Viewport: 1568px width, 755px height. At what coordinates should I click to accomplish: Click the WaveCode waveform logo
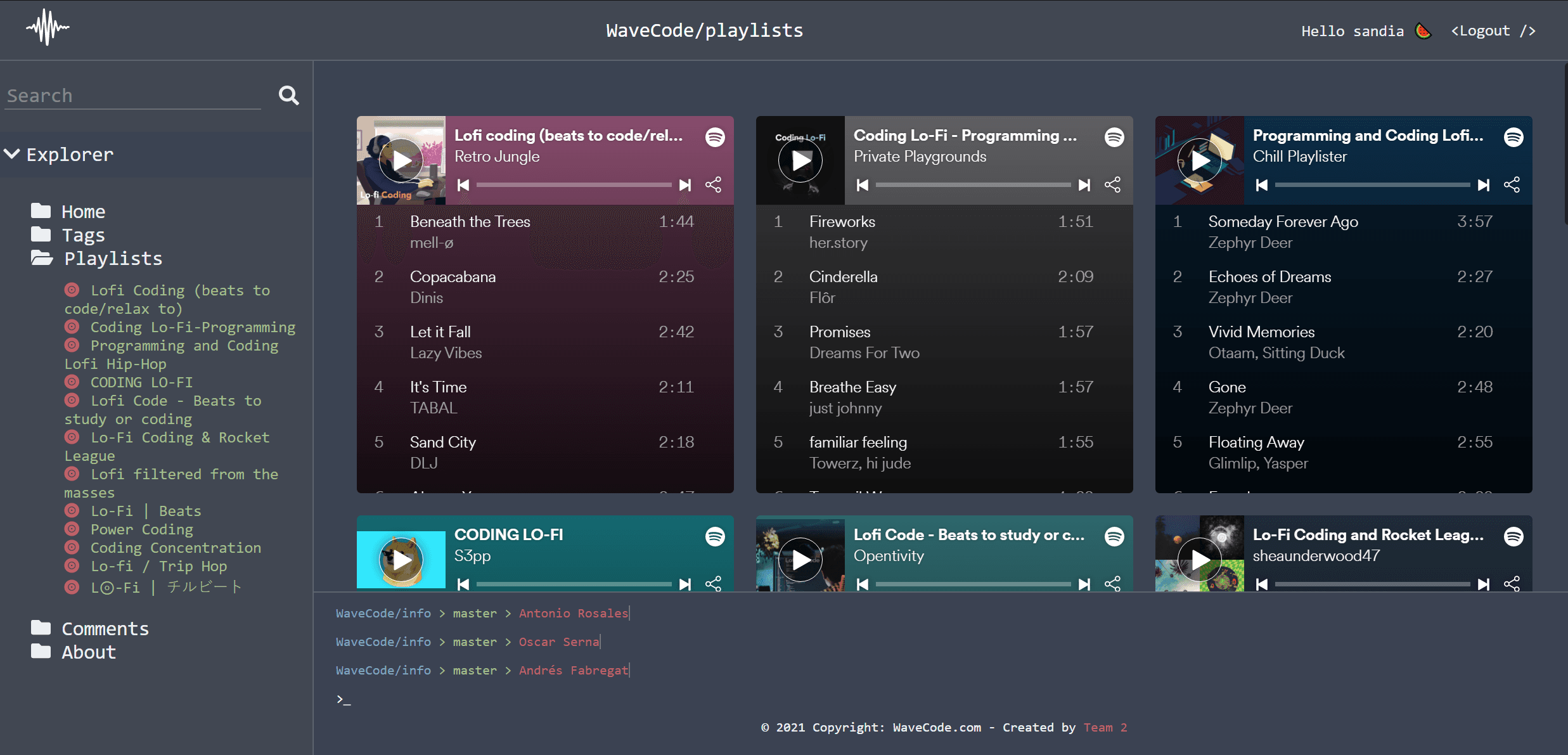click(48, 27)
